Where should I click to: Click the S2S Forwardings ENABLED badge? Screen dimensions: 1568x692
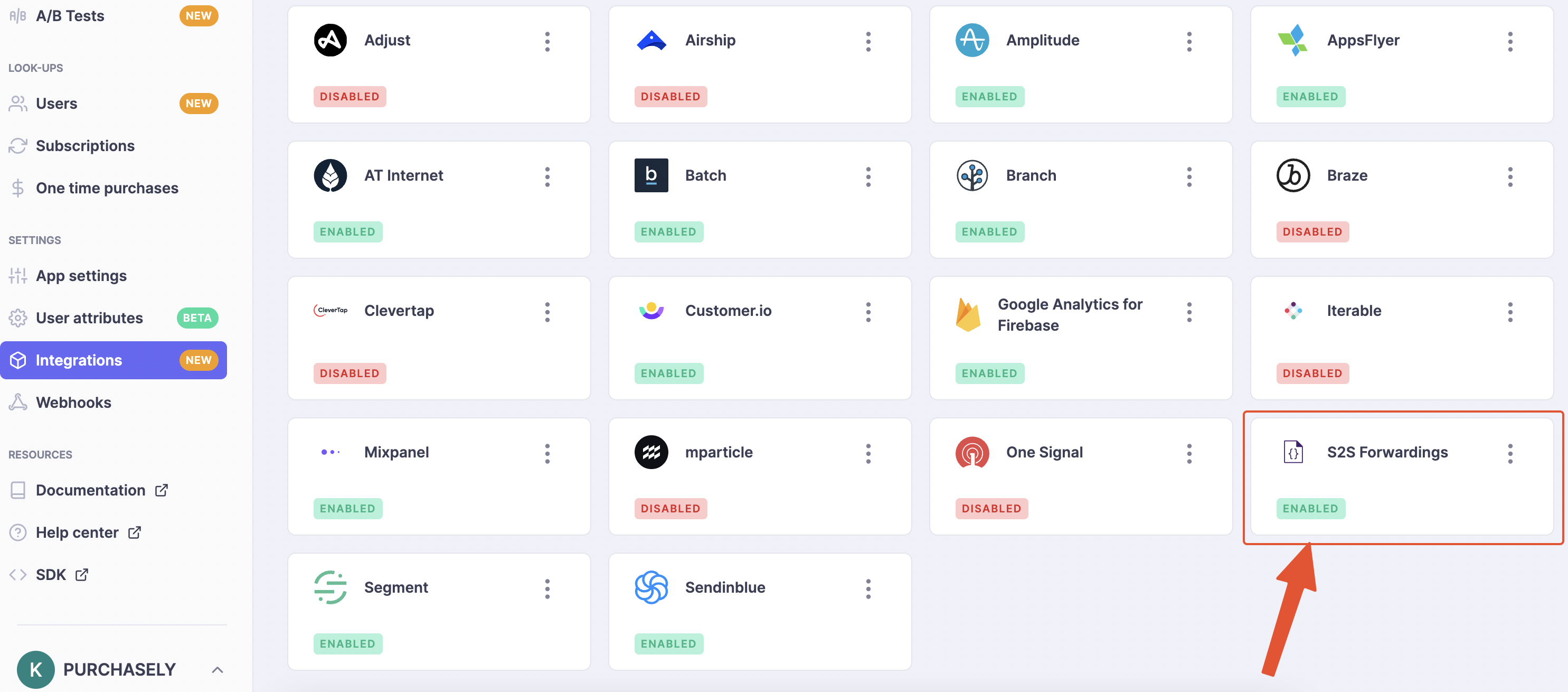tap(1310, 508)
